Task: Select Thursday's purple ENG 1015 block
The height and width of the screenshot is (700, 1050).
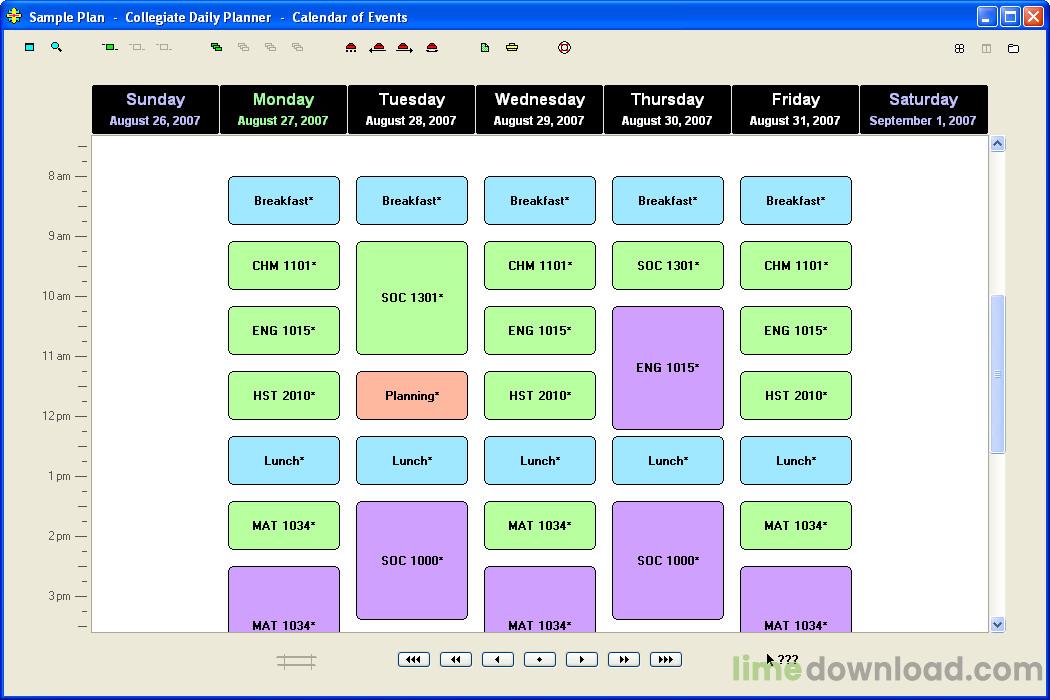Action: [x=667, y=368]
